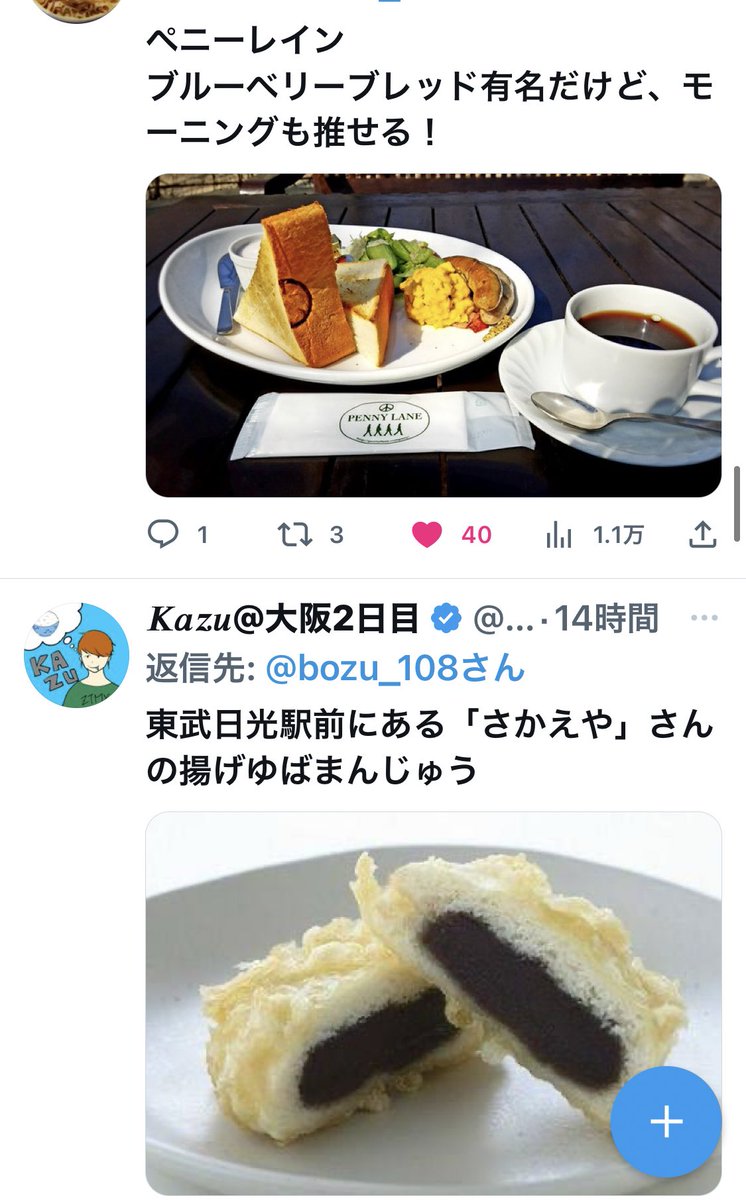
Task: Unlike the Penny Lane tweet via pink heart
Action: [427, 535]
